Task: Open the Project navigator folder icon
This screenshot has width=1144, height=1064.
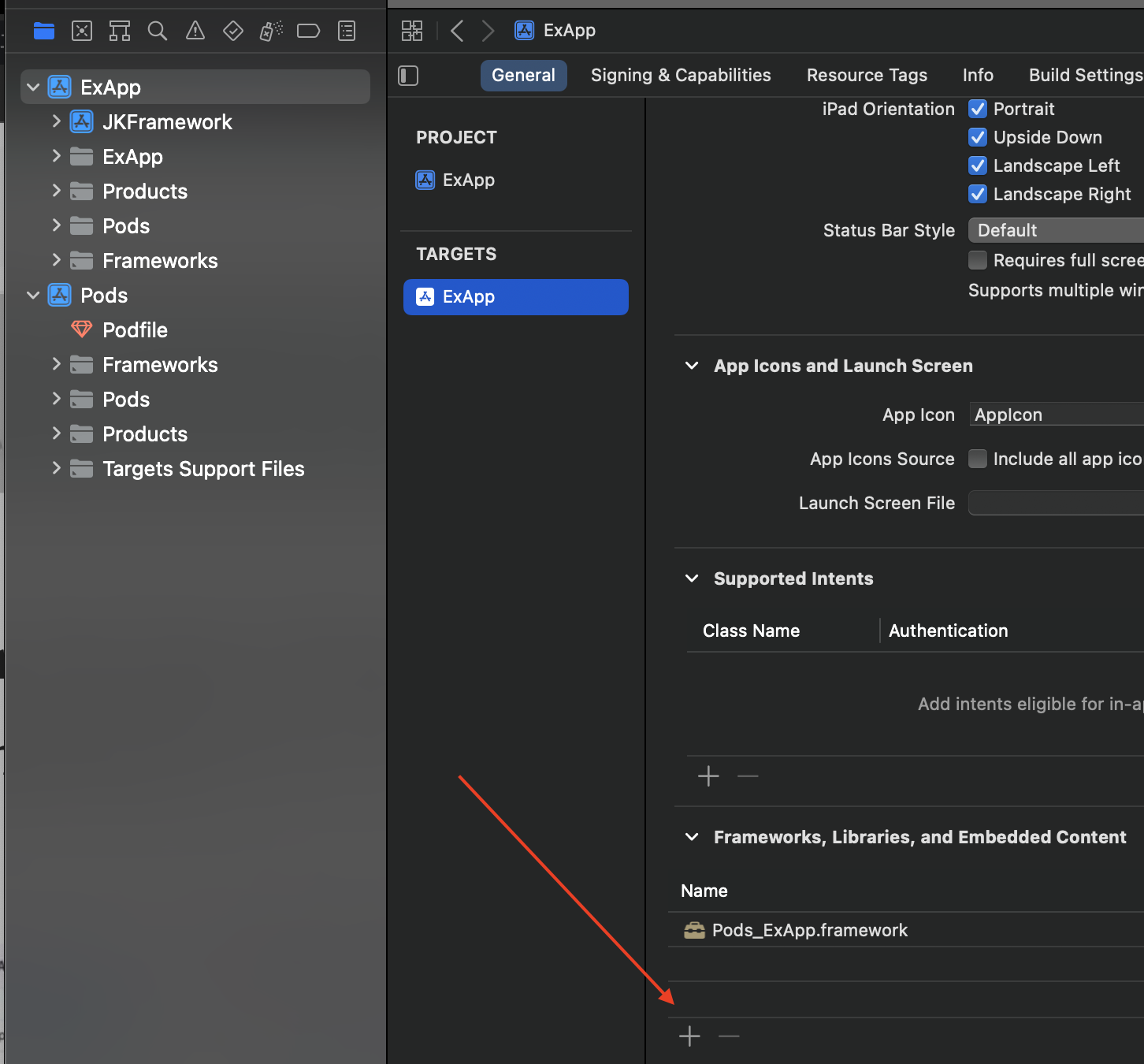Action: (44, 31)
